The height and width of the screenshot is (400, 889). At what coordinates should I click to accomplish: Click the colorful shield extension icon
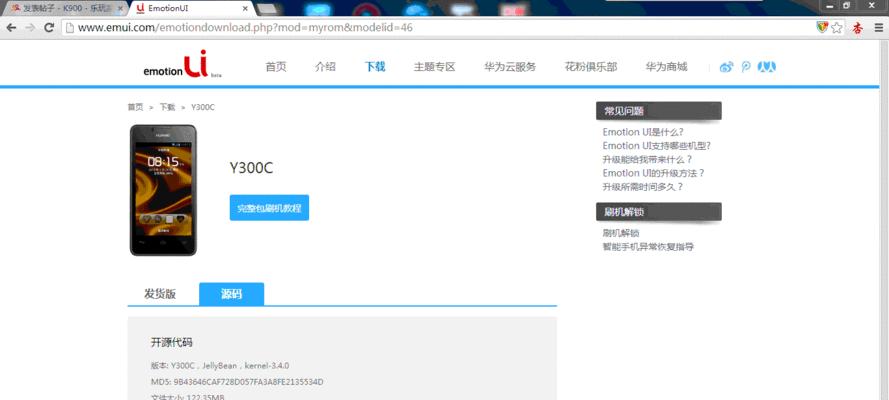tap(822, 27)
